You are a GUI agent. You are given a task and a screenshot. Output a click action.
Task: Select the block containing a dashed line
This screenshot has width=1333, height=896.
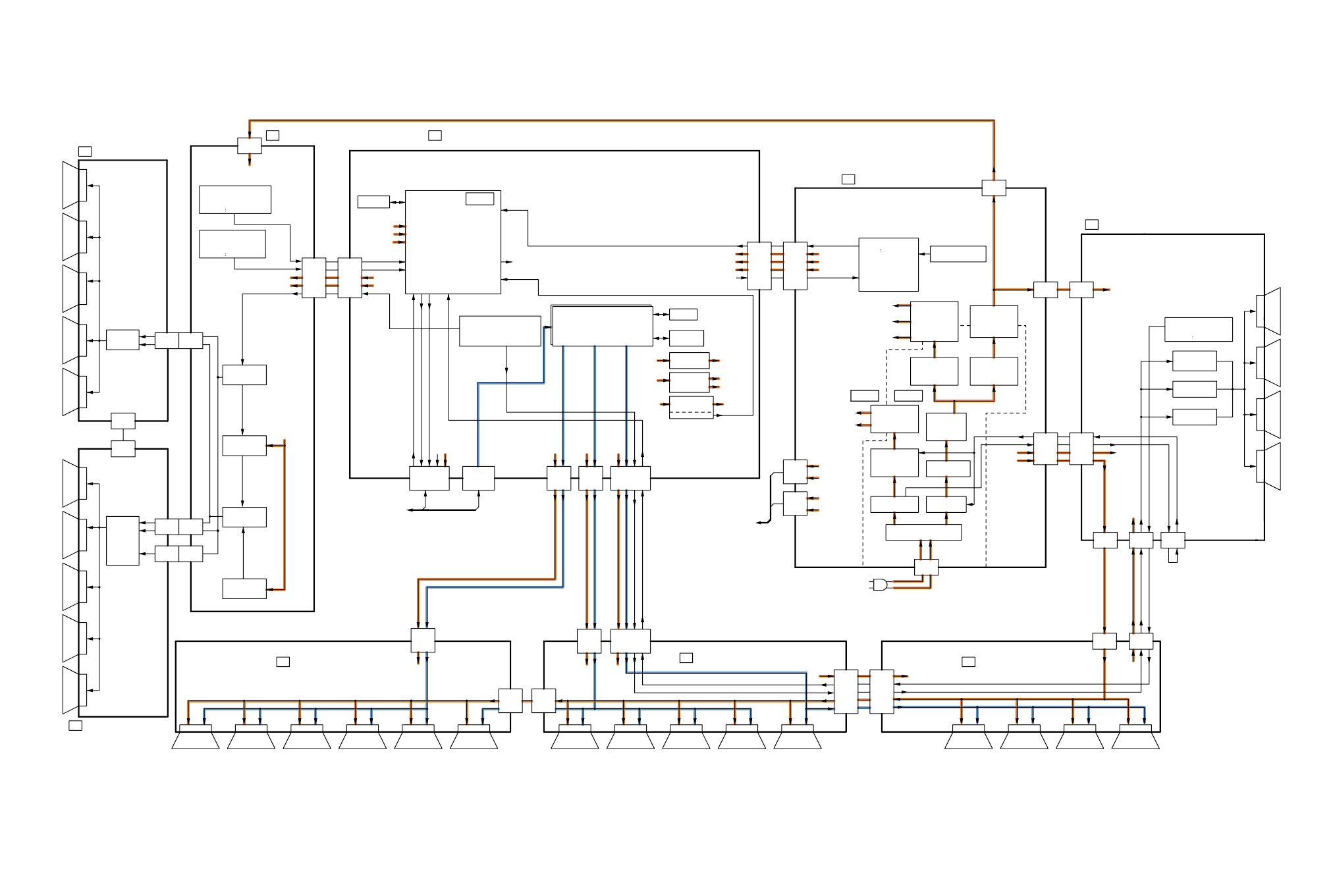(x=691, y=408)
